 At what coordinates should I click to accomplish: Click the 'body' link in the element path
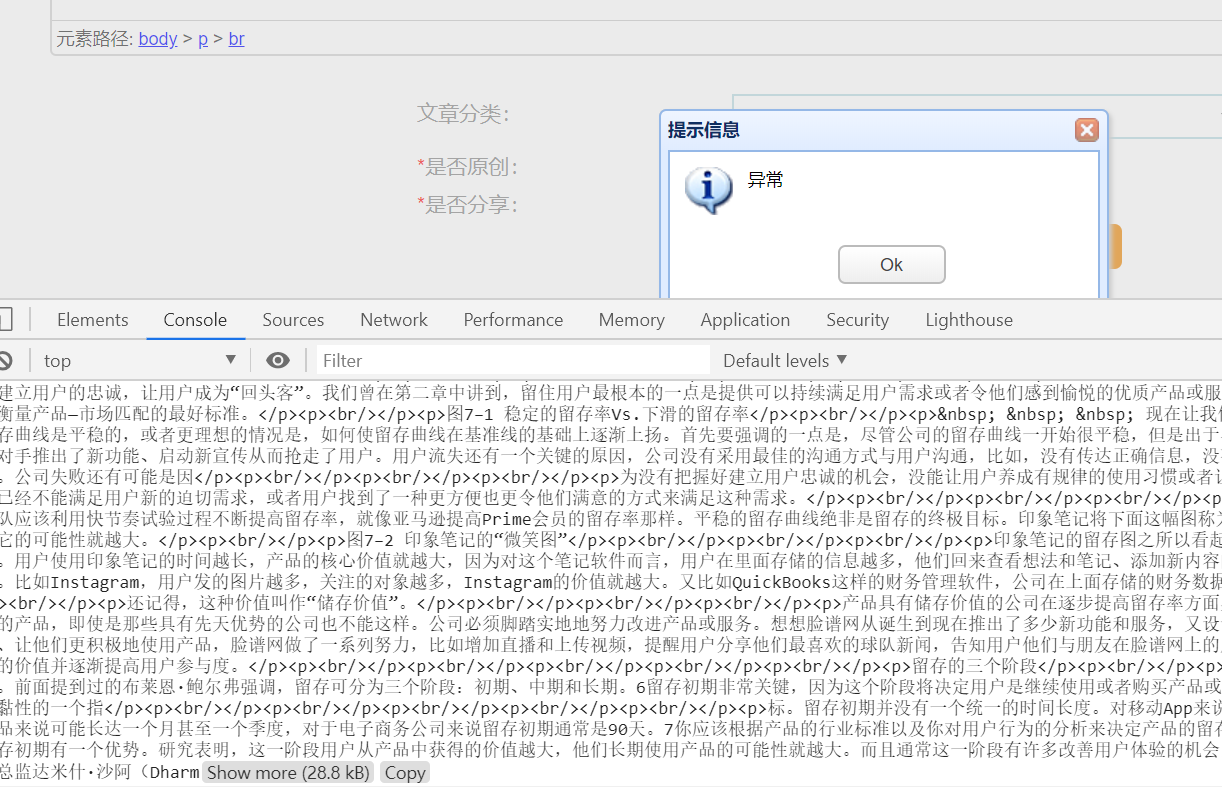pos(157,38)
